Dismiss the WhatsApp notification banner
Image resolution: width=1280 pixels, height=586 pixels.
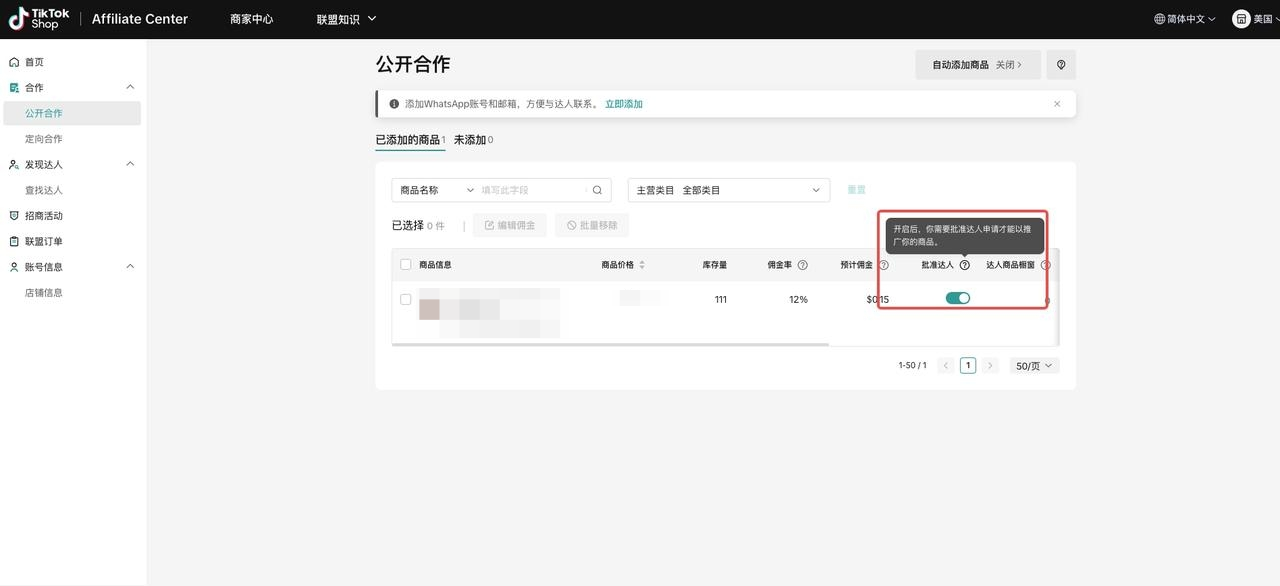(x=1057, y=104)
